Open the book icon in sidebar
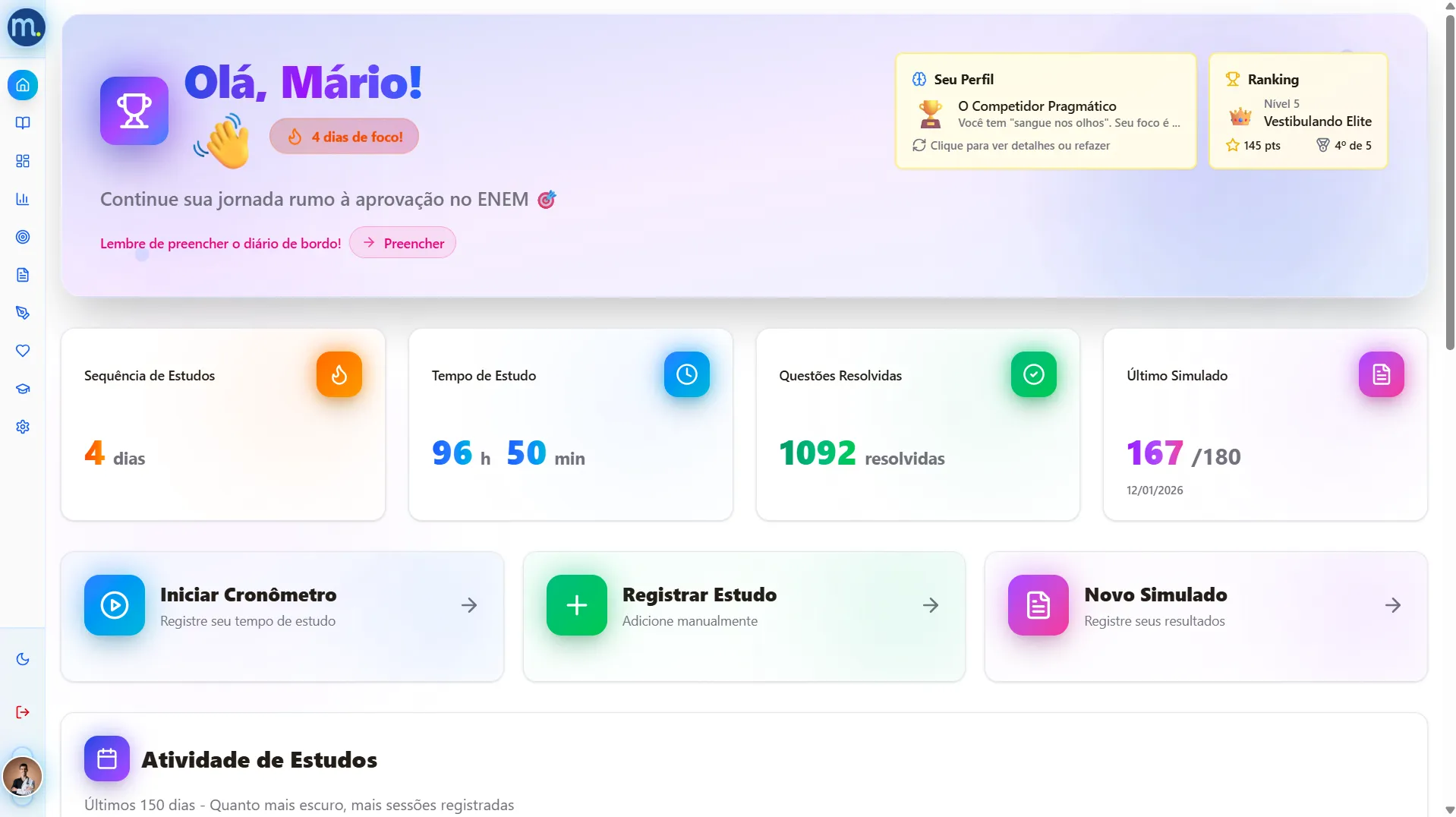This screenshot has width=1456, height=817. pyautogui.click(x=23, y=123)
